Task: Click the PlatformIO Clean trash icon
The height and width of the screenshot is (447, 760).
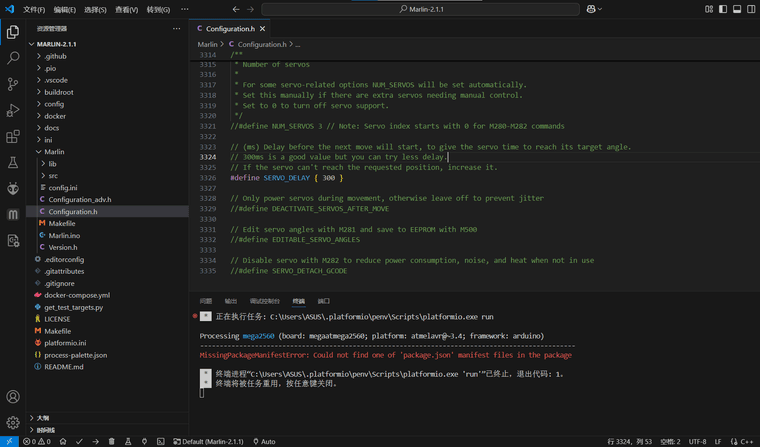Action: coord(111,441)
